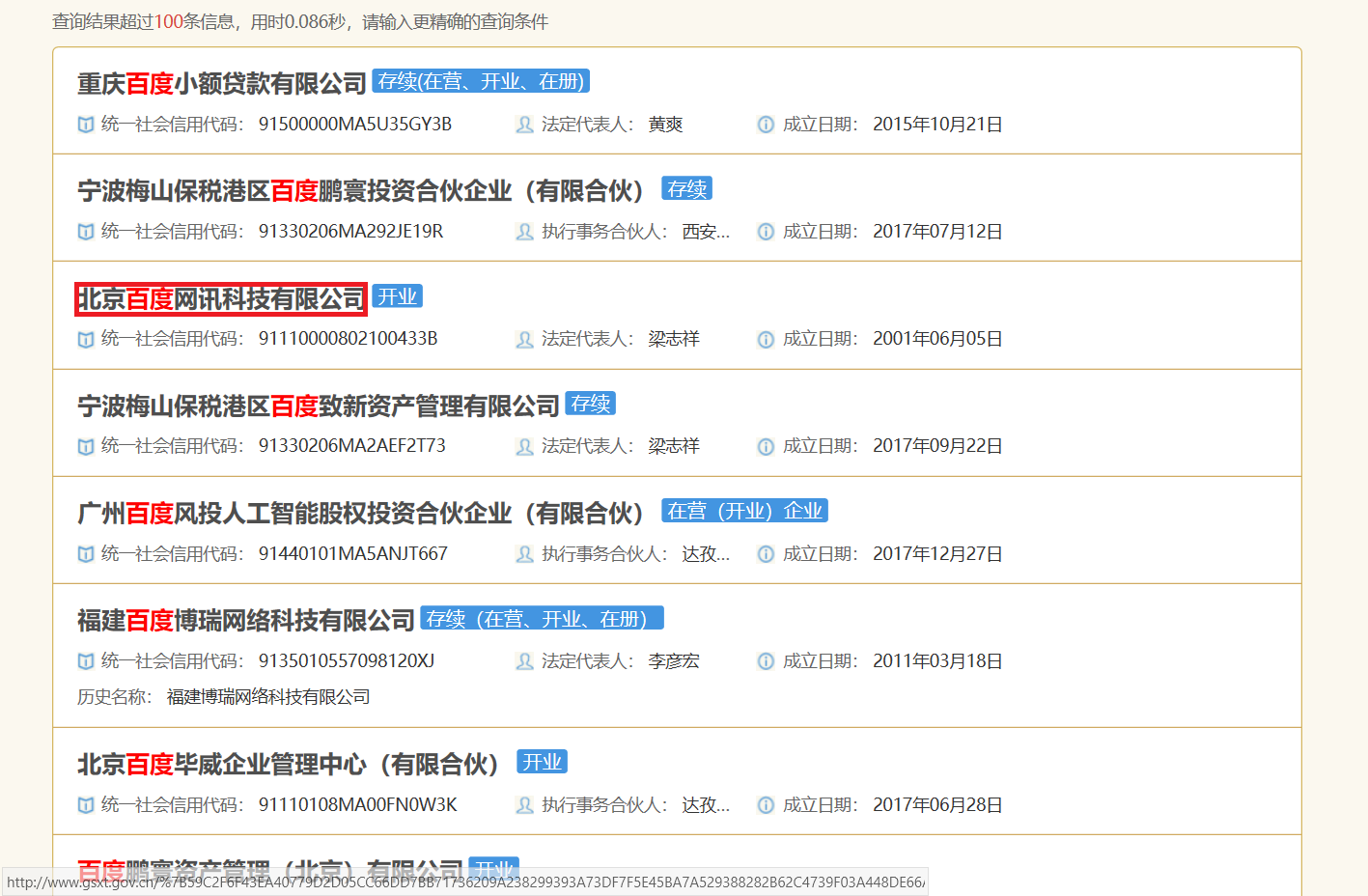Click 在营（开业）企业 status badge
1368x896 pixels.
tap(744, 511)
